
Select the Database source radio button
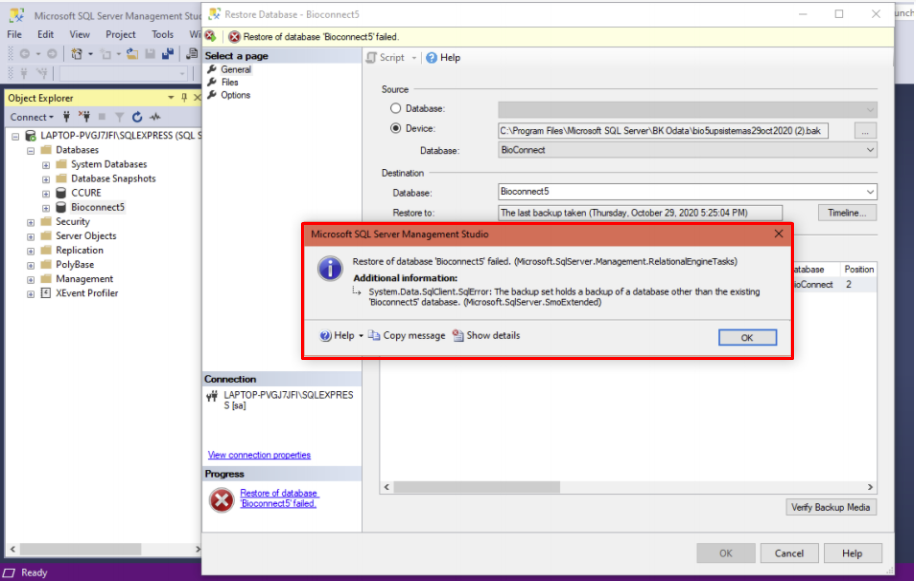click(x=395, y=108)
